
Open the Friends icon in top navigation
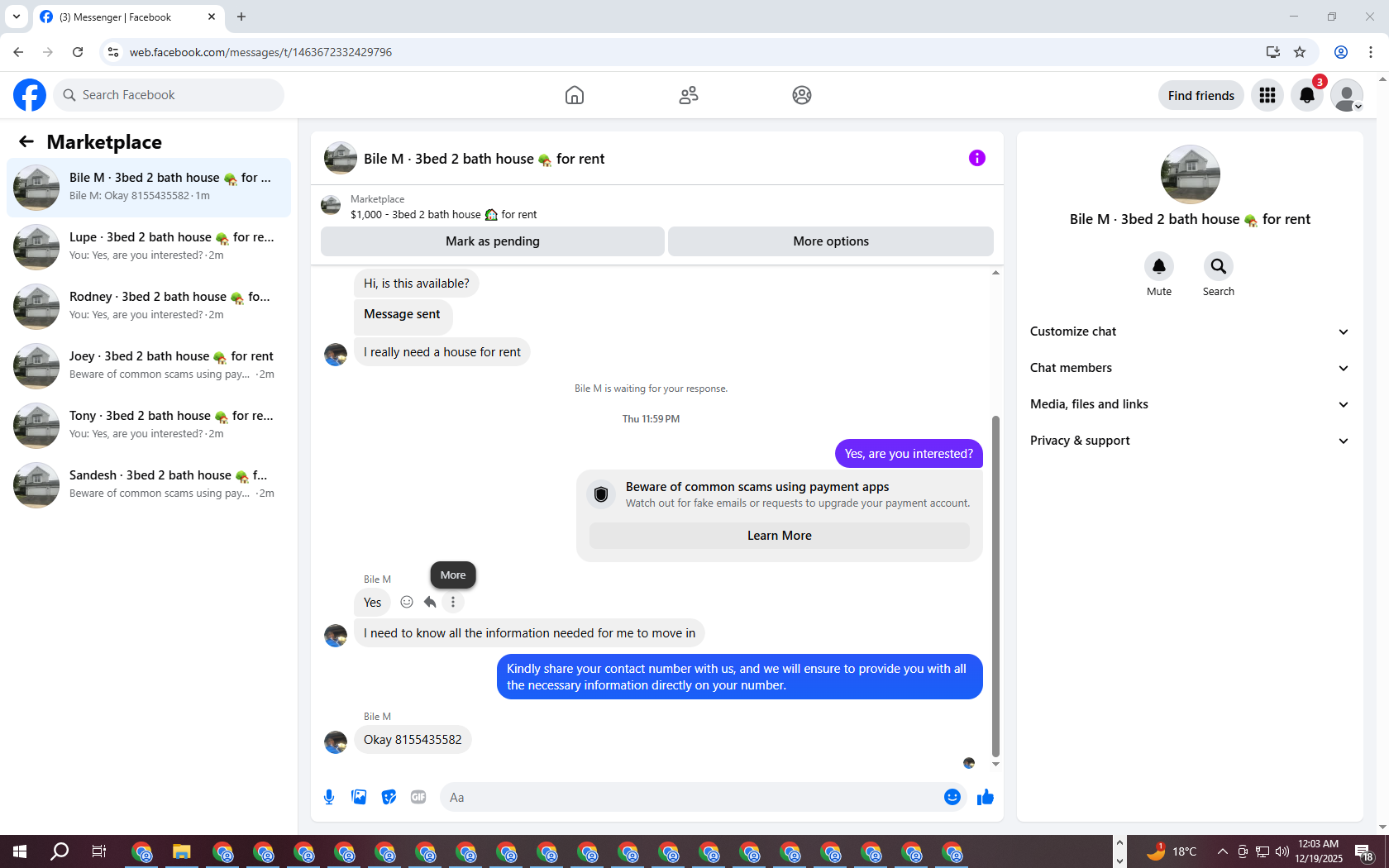click(689, 95)
